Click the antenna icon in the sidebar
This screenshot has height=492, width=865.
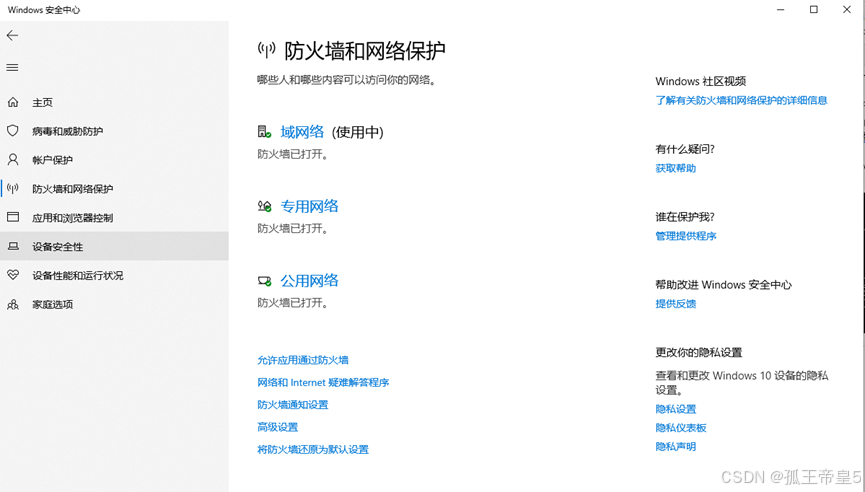pyautogui.click(x=13, y=188)
